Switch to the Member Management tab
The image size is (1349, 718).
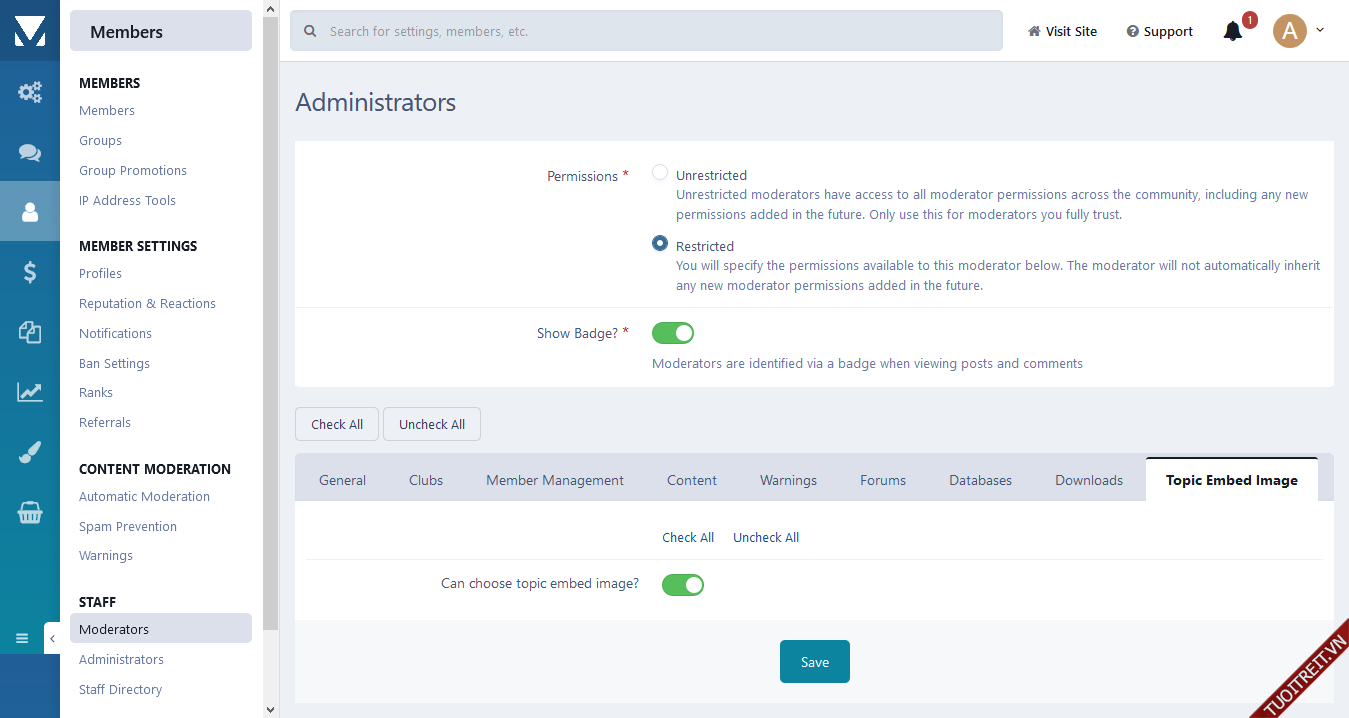555,480
